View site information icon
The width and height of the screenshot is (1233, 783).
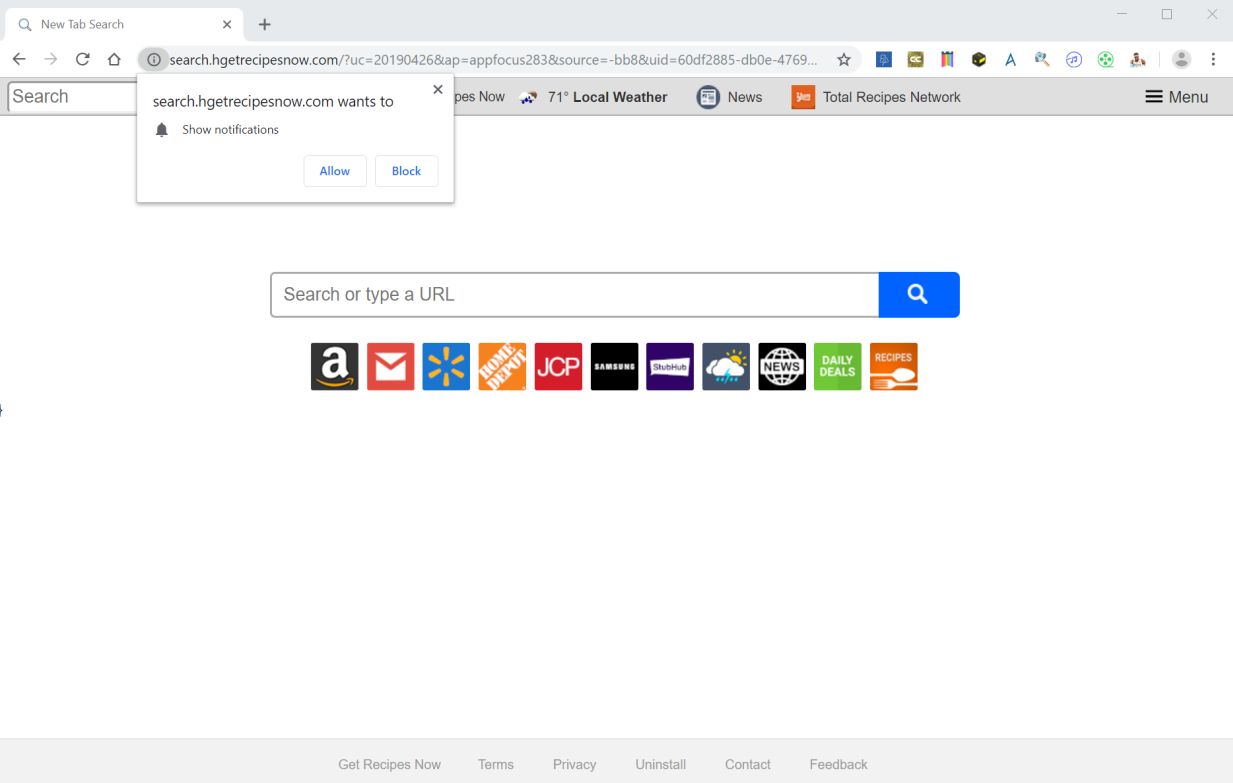point(153,59)
